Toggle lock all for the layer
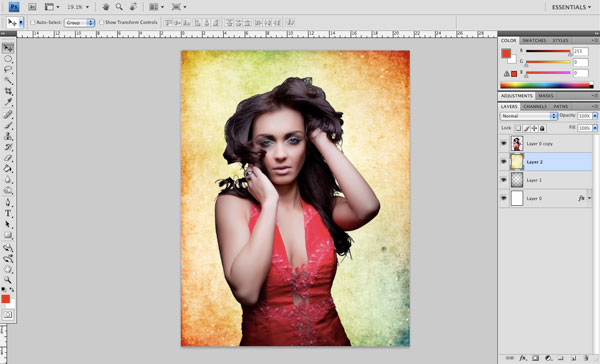The width and height of the screenshot is (600, 364). click(542, 128)
